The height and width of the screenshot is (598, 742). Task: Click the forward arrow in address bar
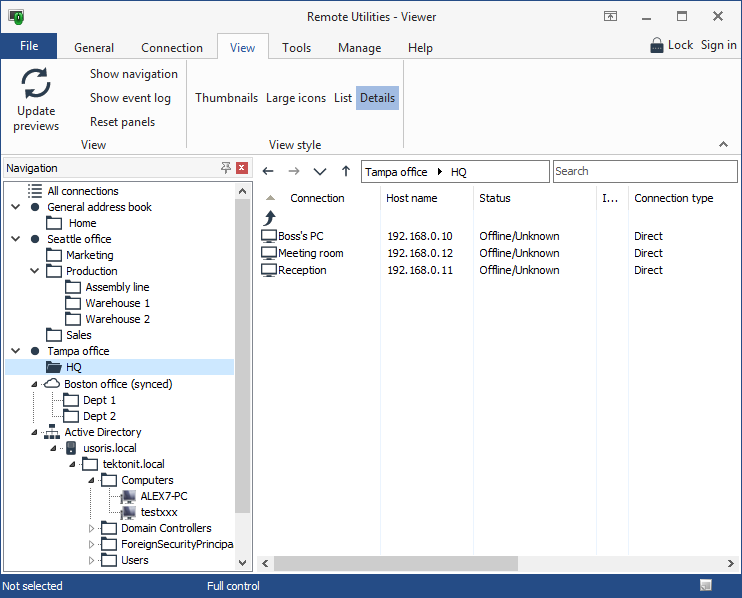click(x=294, y=171)
